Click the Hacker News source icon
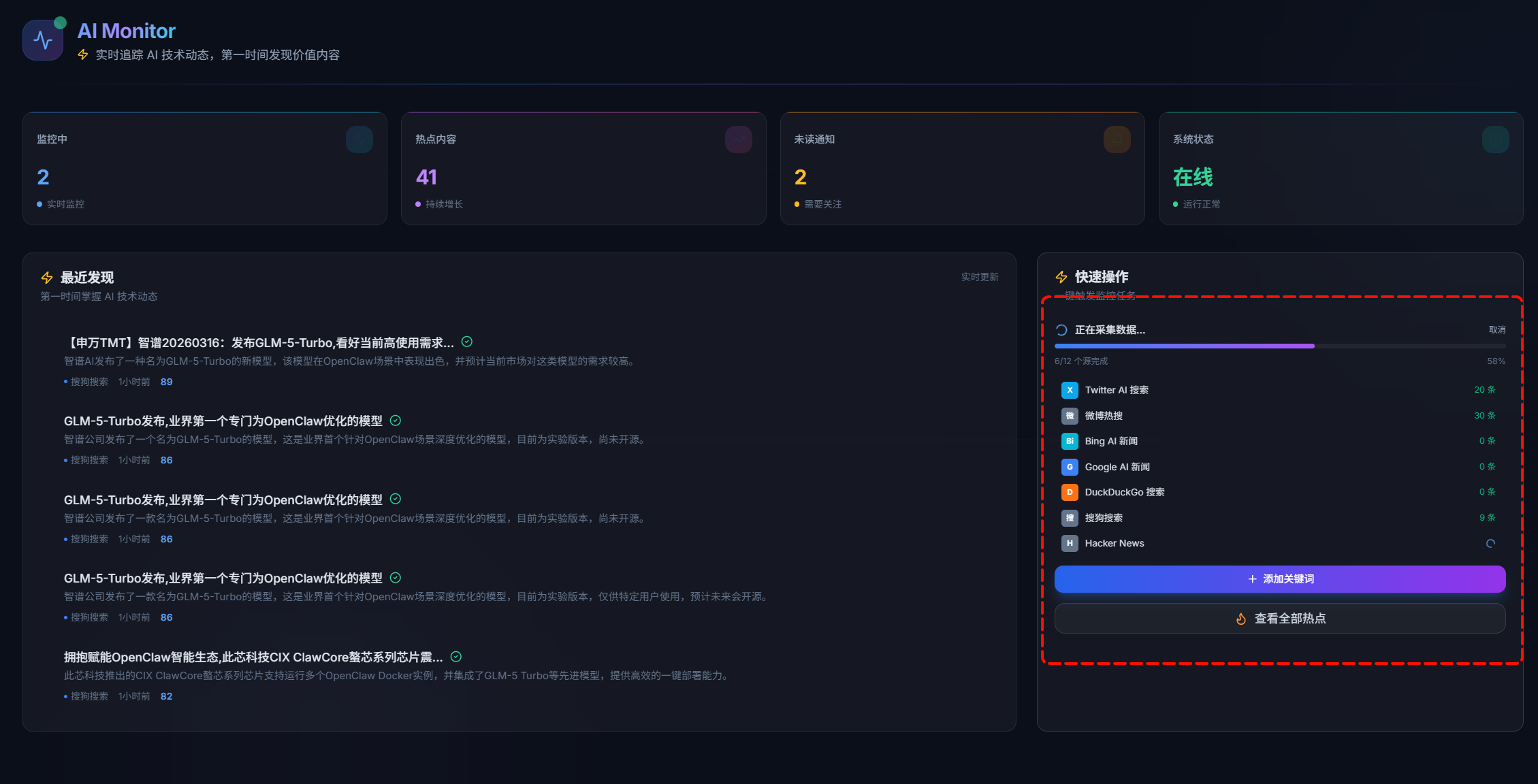This screenshot has width=1538, height=784. pyautogui.click(x=1070, y=543)
